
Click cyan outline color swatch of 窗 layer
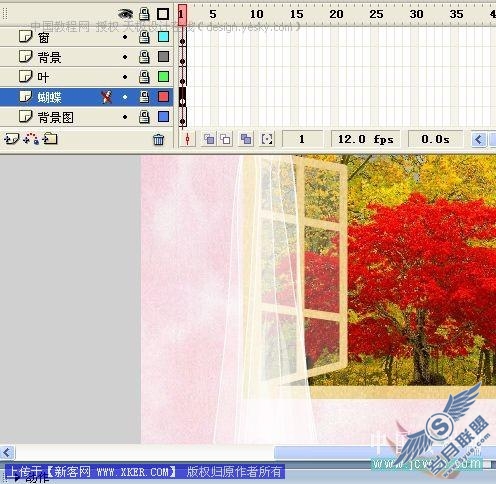(x=163, y=37)
